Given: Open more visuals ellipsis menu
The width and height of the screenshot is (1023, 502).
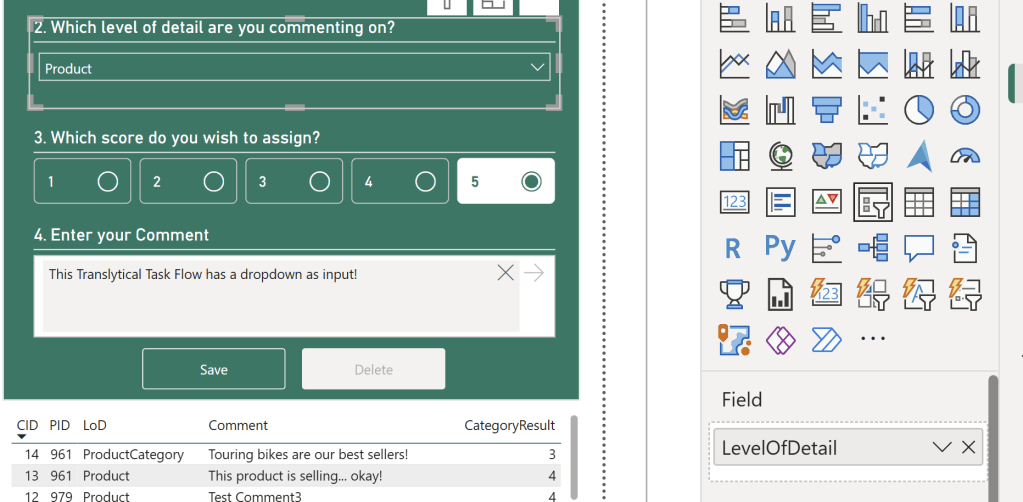Looking at the screenshot, I should tap(873, 339).
